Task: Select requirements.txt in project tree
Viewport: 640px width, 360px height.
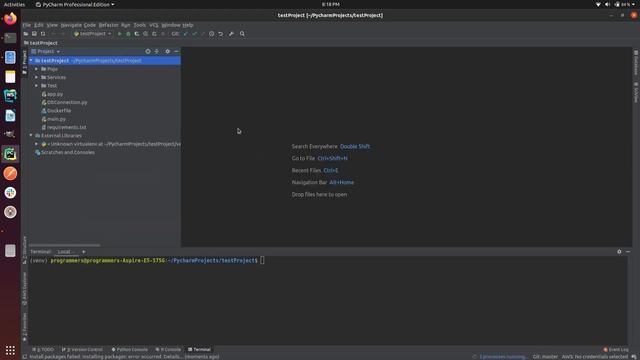Action: [x=64, y=127]
